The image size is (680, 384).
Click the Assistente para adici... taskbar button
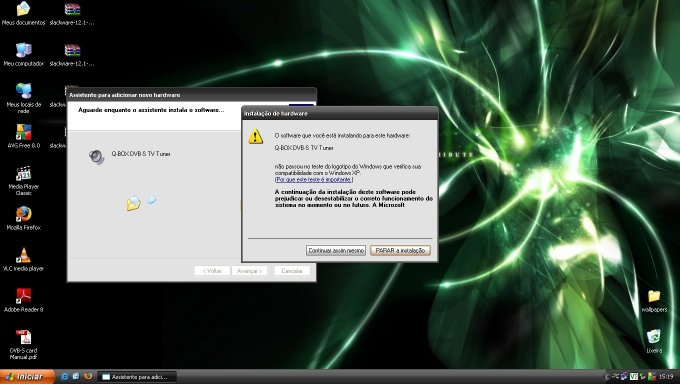pyautogui.click(x=137, y=377)
